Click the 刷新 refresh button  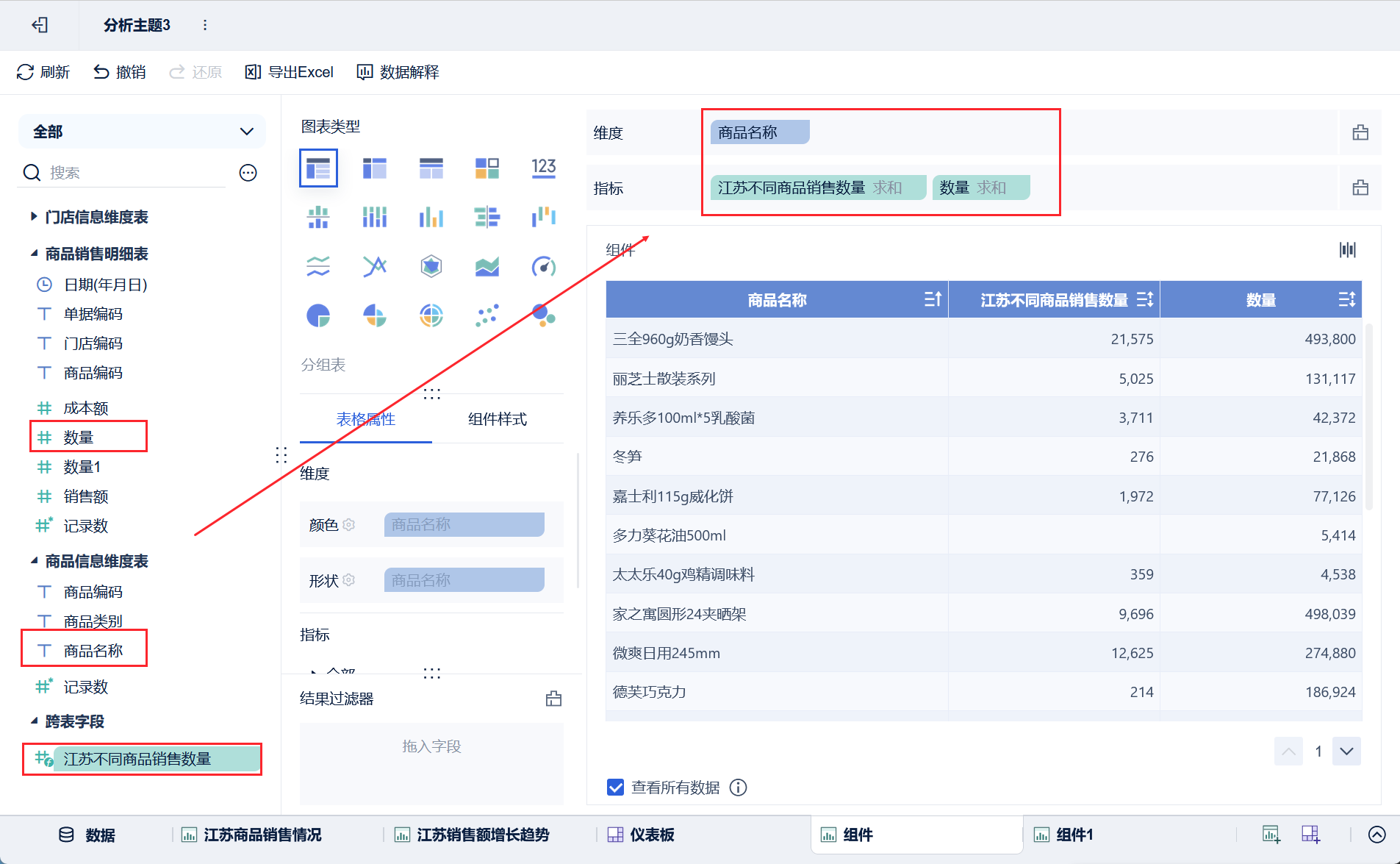tap(43, 72)
